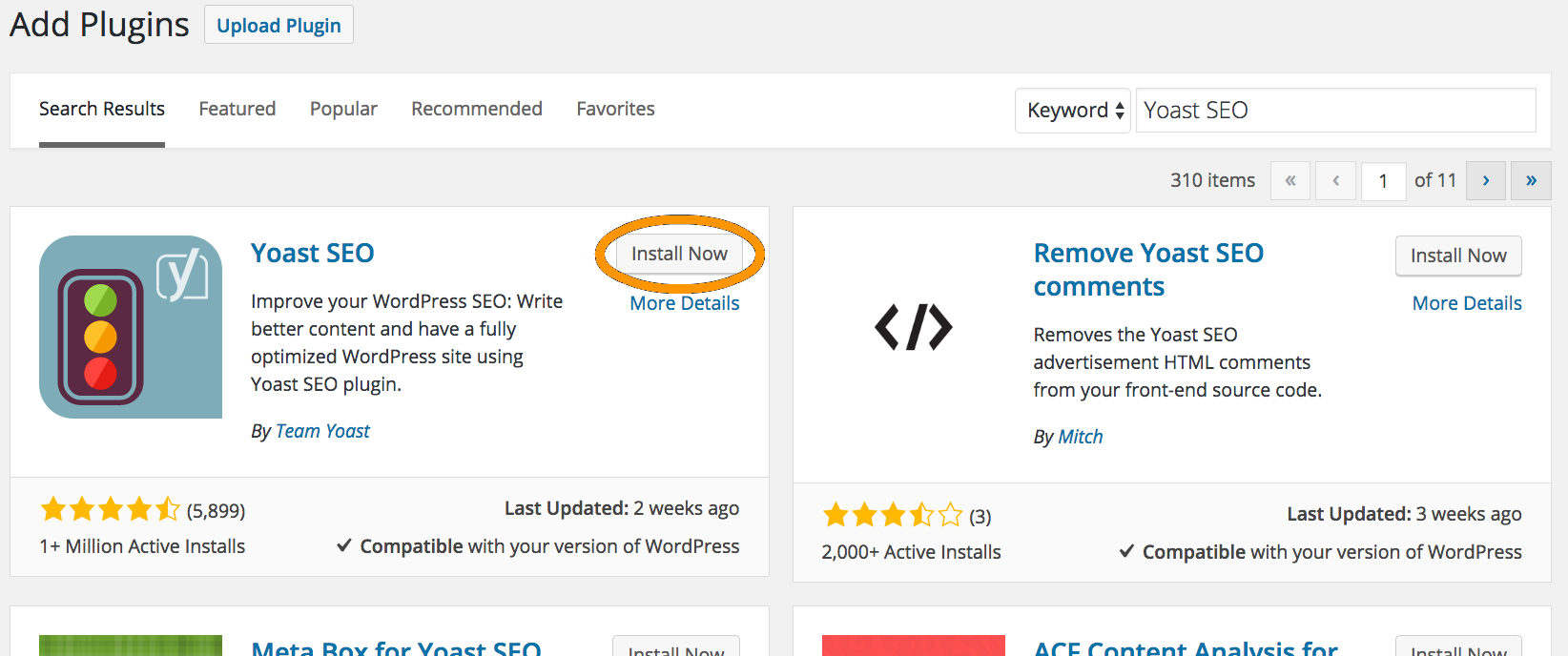This screenshot has width=1568, height=656.
Task: Go to the previous results page
Action: pyautogui.click(x=1336, y=180)
